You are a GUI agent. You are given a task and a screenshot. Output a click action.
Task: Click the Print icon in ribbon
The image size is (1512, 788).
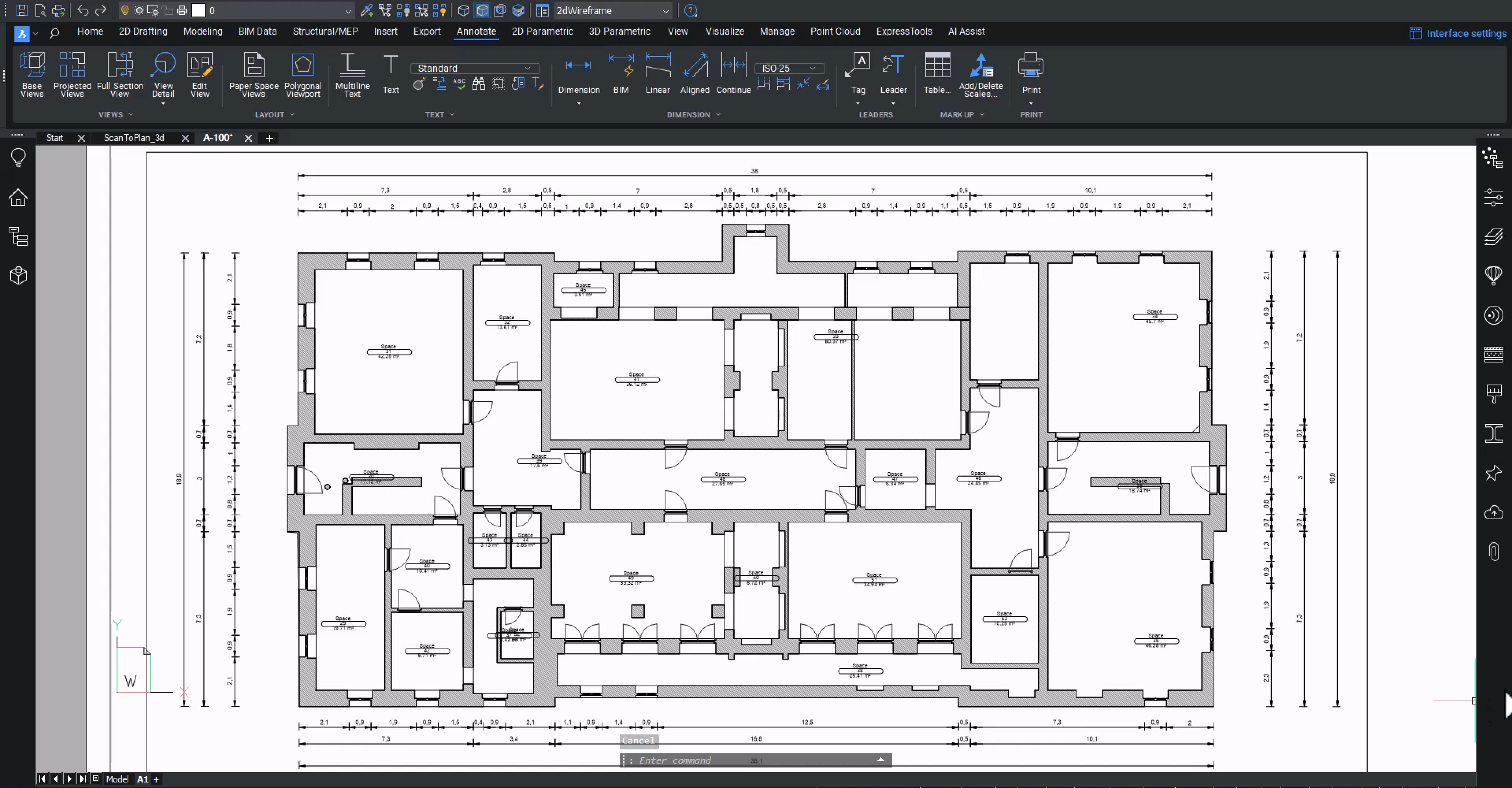point(1031,73)
